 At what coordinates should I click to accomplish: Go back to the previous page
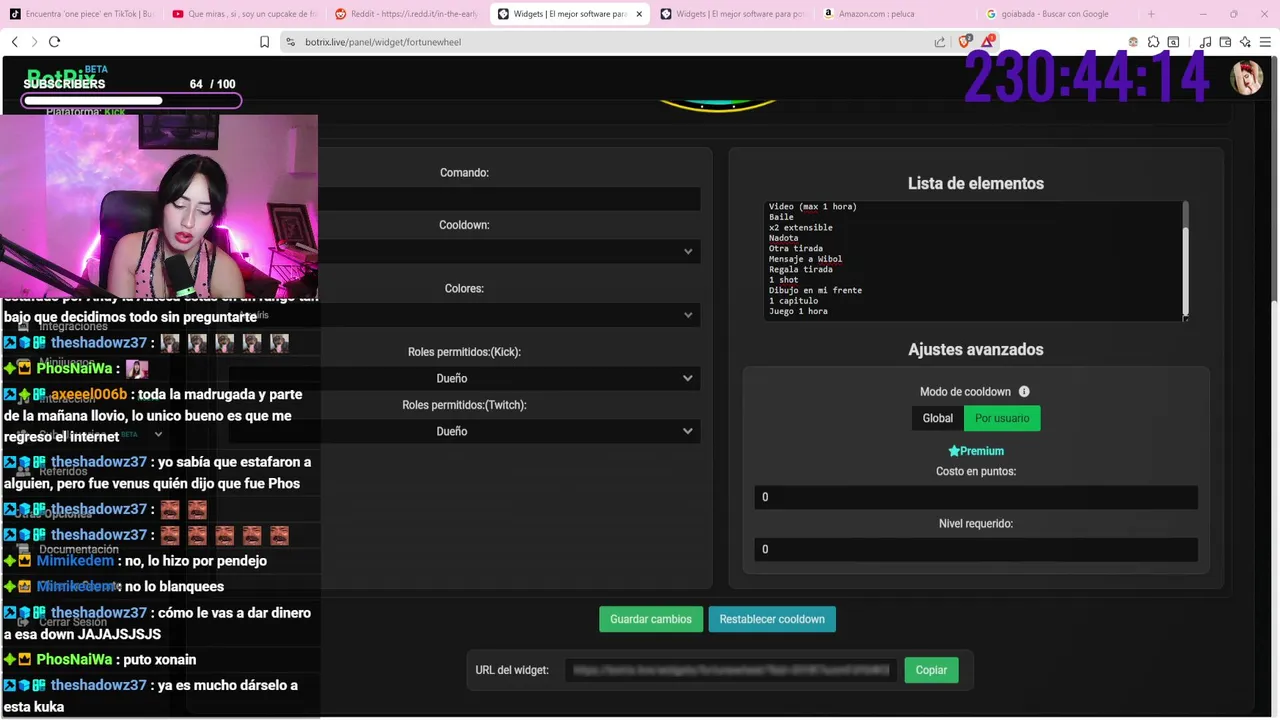pos(14,42)
